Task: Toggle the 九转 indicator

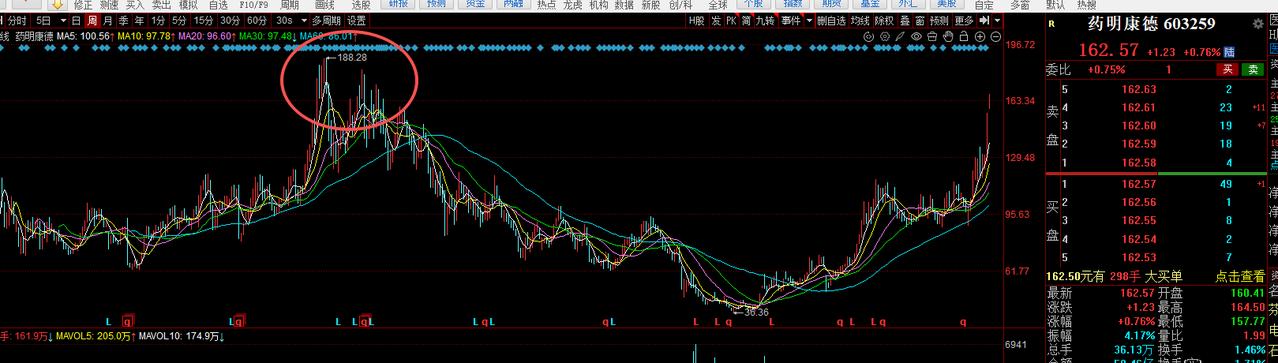Action: click(x=765, y=20)
